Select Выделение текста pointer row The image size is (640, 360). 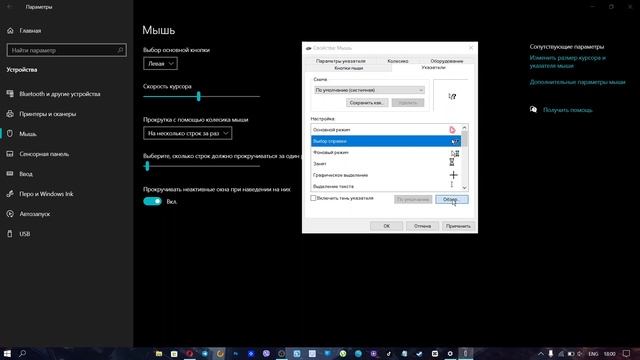click(x=386, y=186)
